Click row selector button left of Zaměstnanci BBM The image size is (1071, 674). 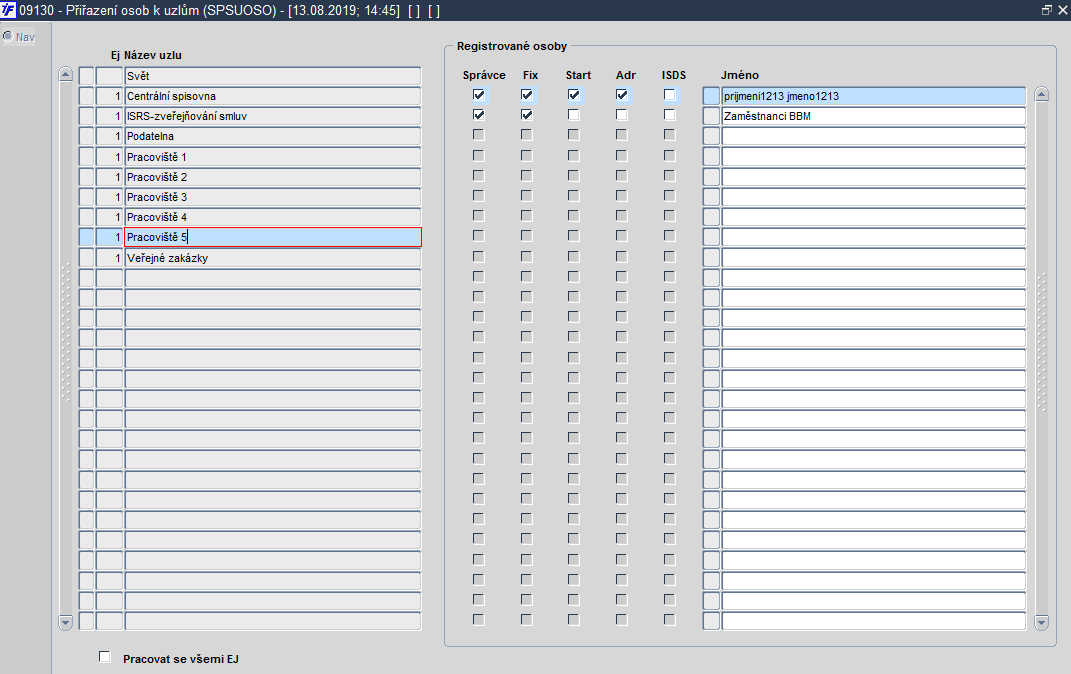tap(711, 116)
